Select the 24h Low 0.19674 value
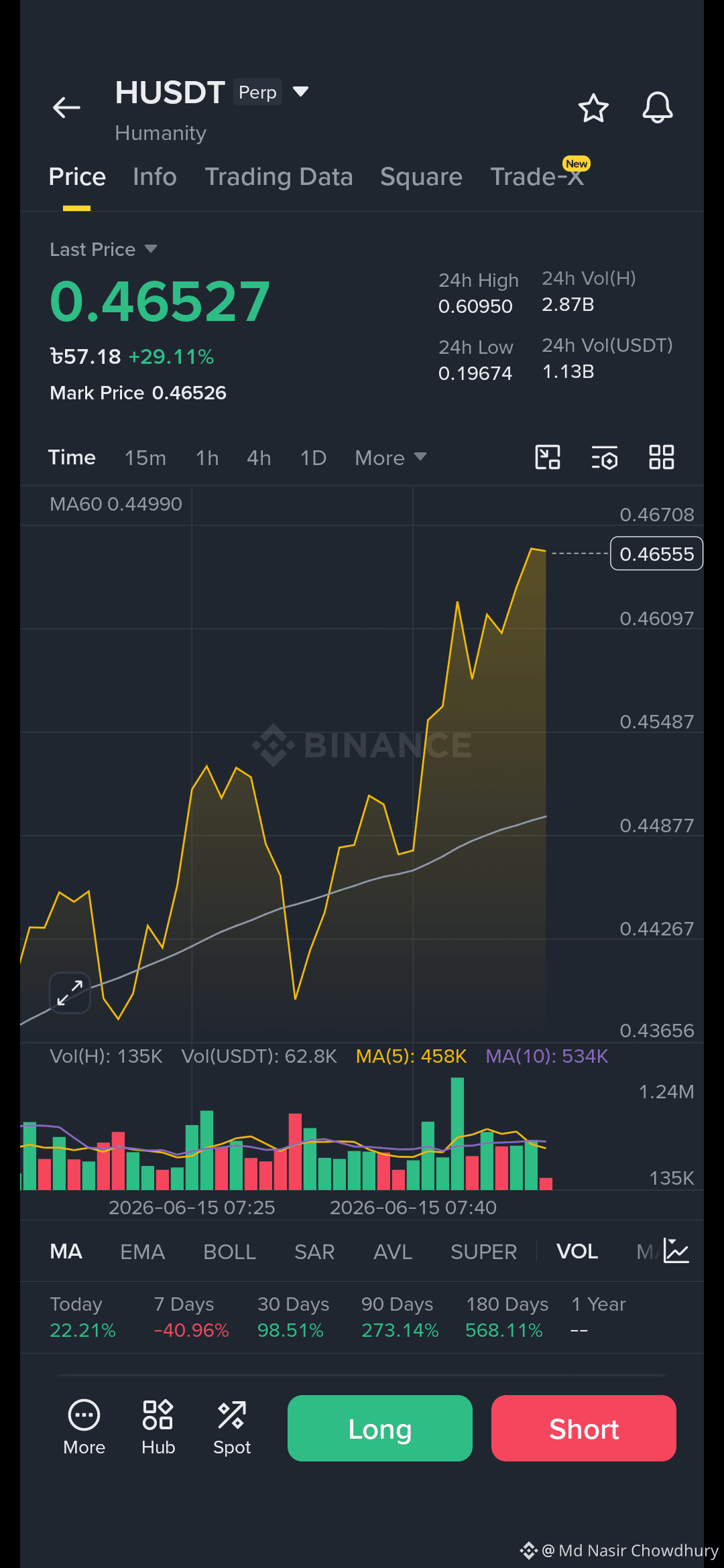Viewport: 724px width, 1568px height. 475,373
